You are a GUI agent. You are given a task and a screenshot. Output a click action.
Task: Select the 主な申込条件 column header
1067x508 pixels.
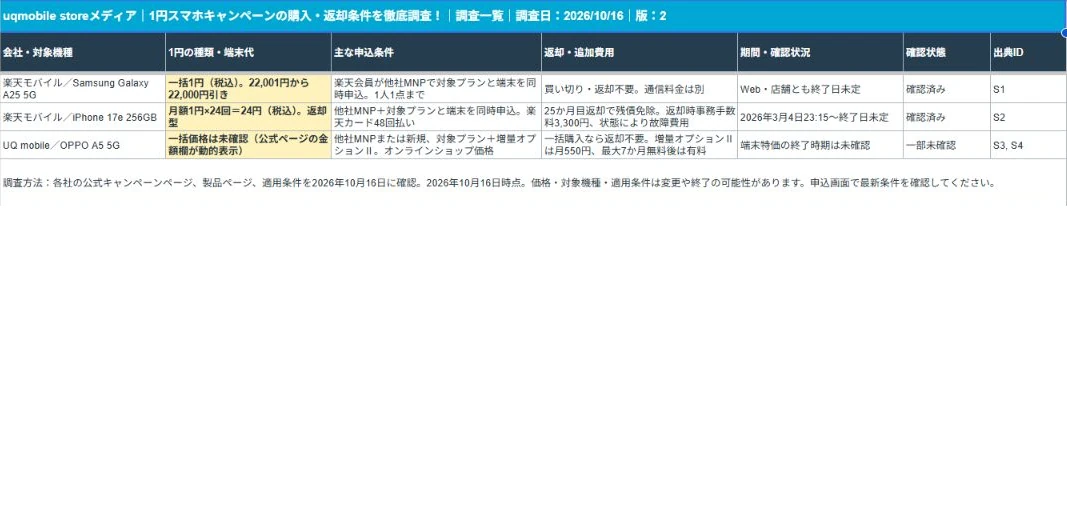point(436,52)
